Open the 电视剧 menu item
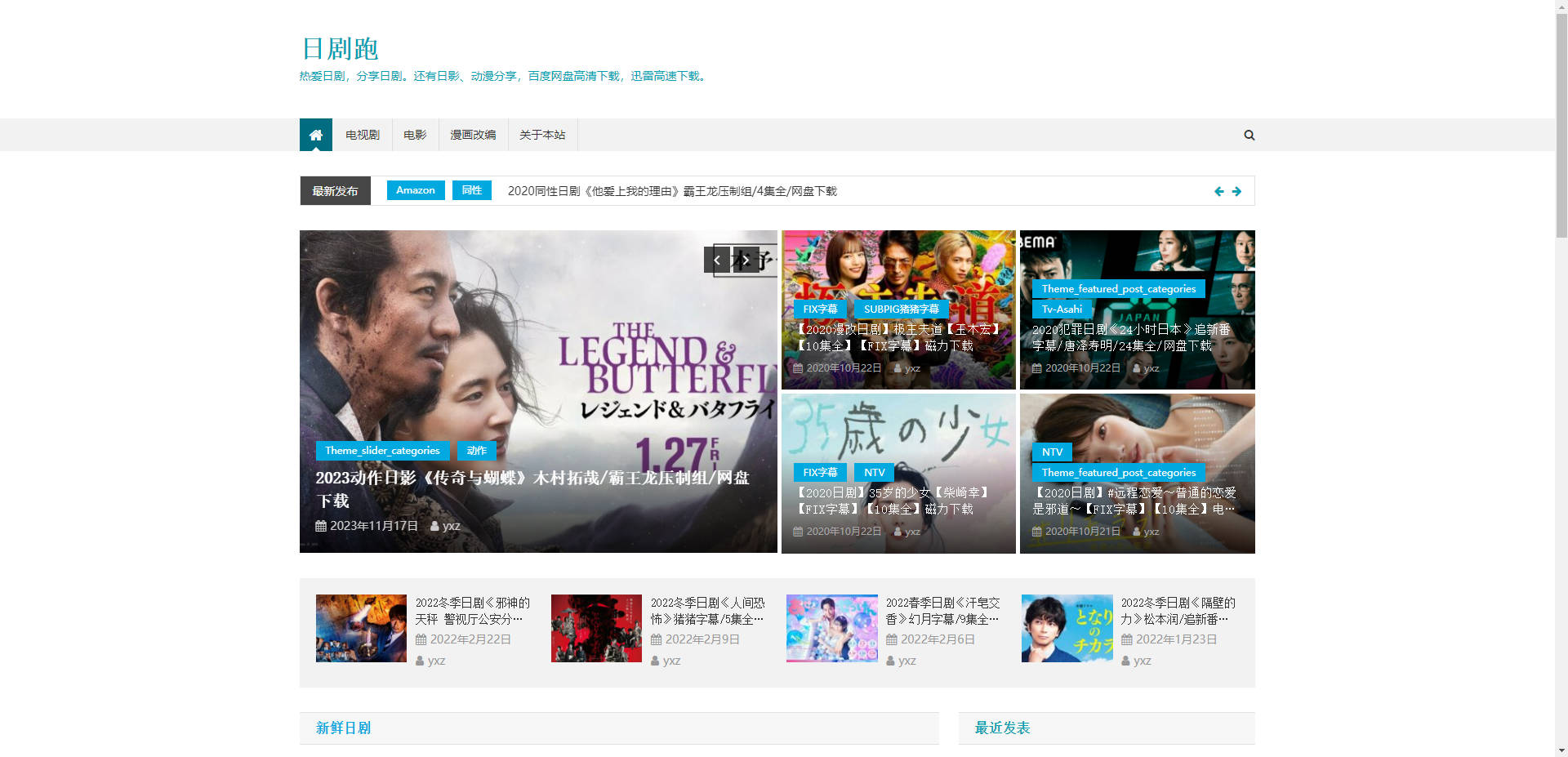This screenshot has width=1568, height=757. point(362,135)
